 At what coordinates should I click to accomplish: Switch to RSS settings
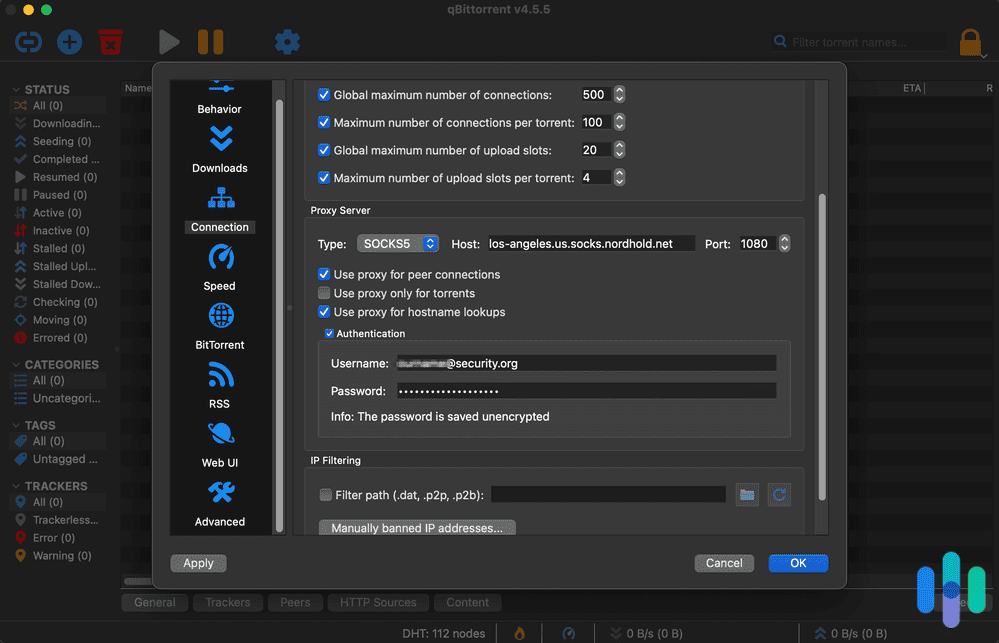pyautogui.click(x=219, y=385)
